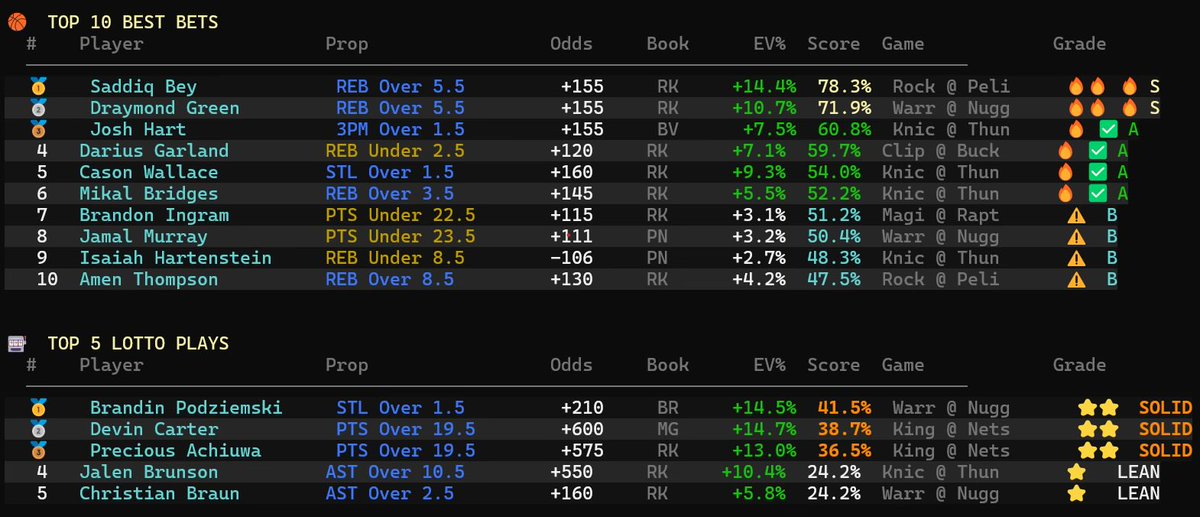1200x517 pixels.
Task: Click the +600 odds value
Action: click(x=583, y=429)
